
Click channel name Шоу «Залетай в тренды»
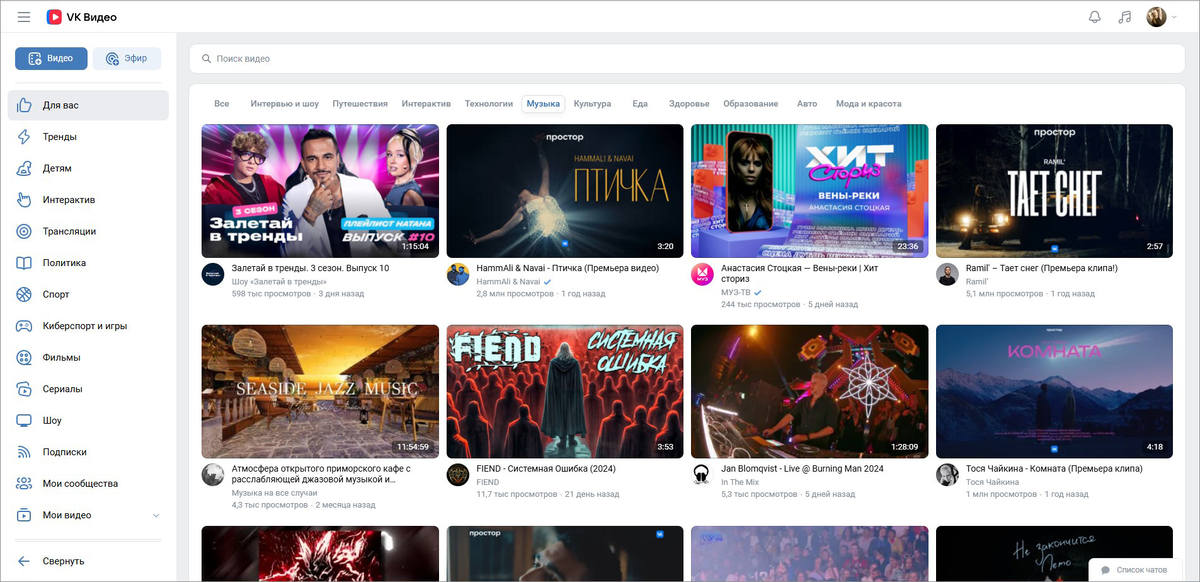[x=280, y=282]
